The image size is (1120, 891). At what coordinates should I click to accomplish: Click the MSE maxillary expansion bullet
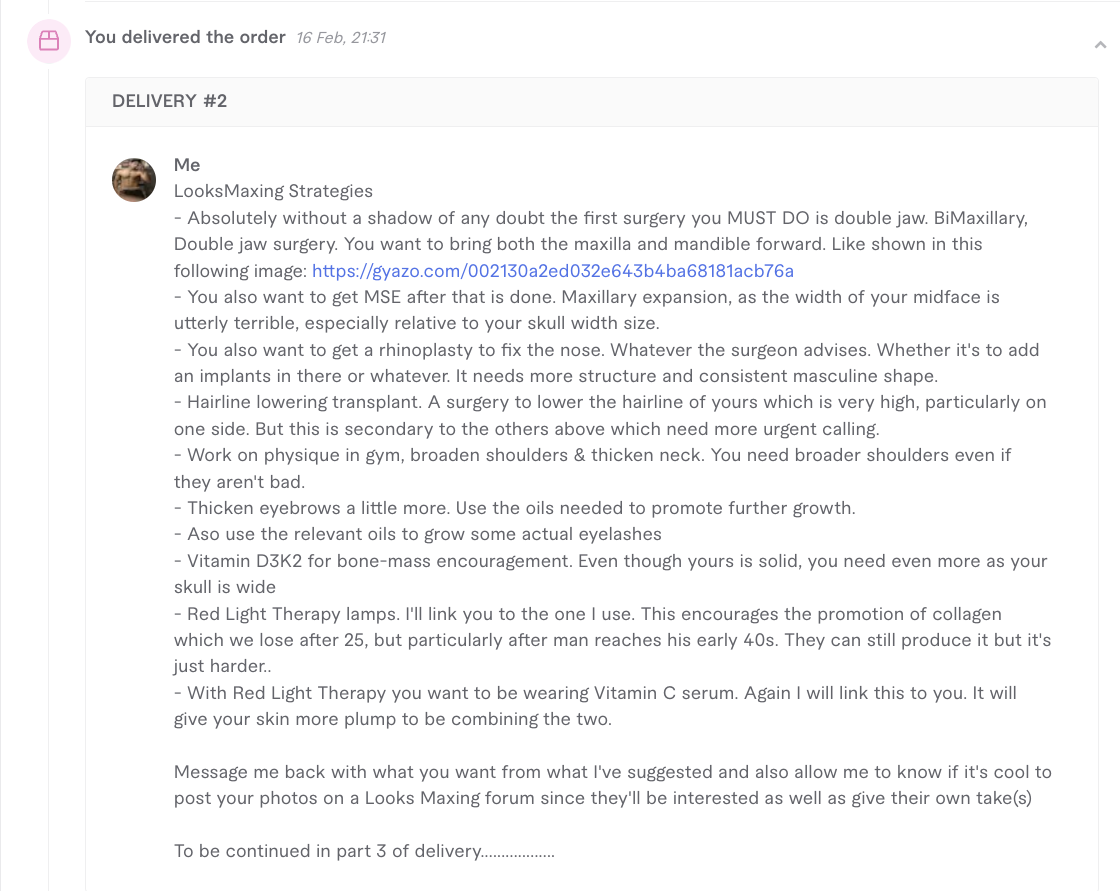coord(587,310)
